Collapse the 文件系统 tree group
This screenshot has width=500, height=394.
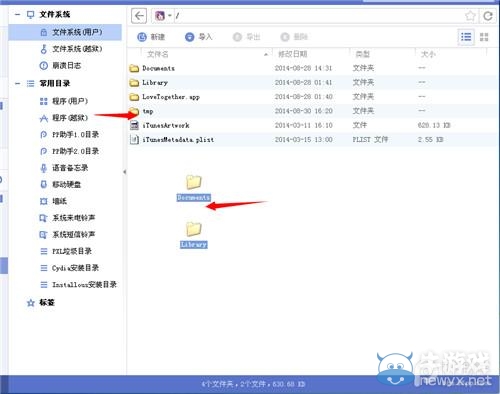18,14
